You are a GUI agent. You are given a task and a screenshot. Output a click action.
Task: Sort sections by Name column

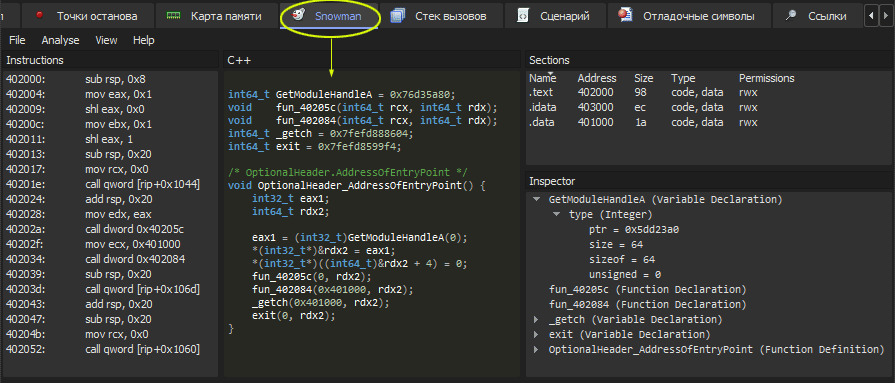[542, 78]
